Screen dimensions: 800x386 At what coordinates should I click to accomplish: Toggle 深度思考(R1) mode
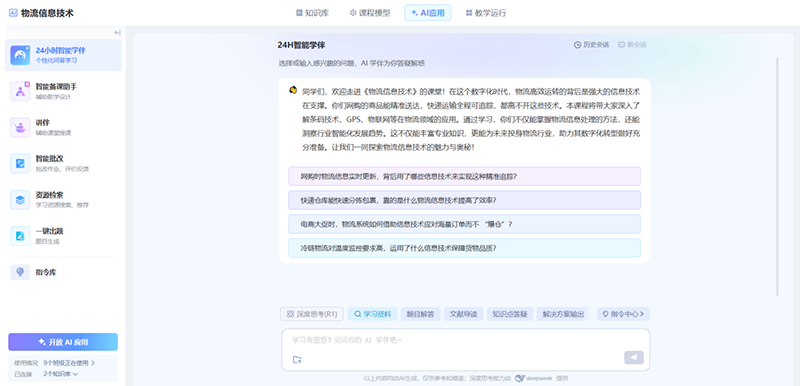pos(312,314)
